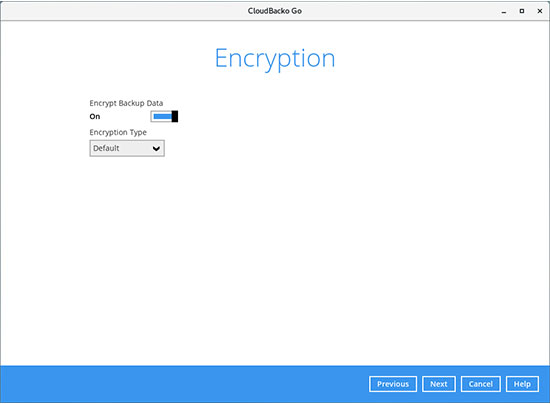The height and width of the screenshot is (404, 550).
Task: Click the black handle of the On switch
Action: coord(175,116)
